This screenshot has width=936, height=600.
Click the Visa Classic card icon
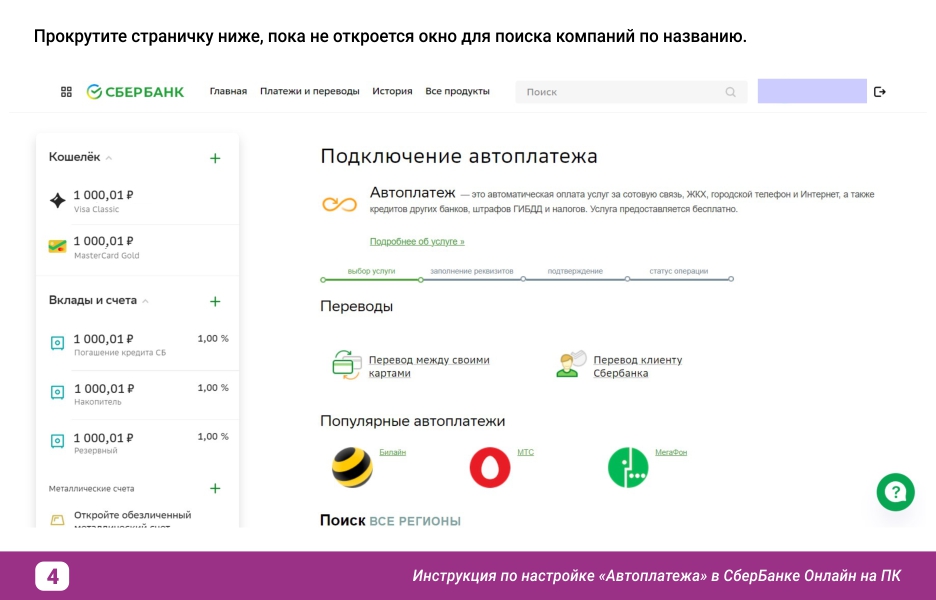tap(58, 200)
